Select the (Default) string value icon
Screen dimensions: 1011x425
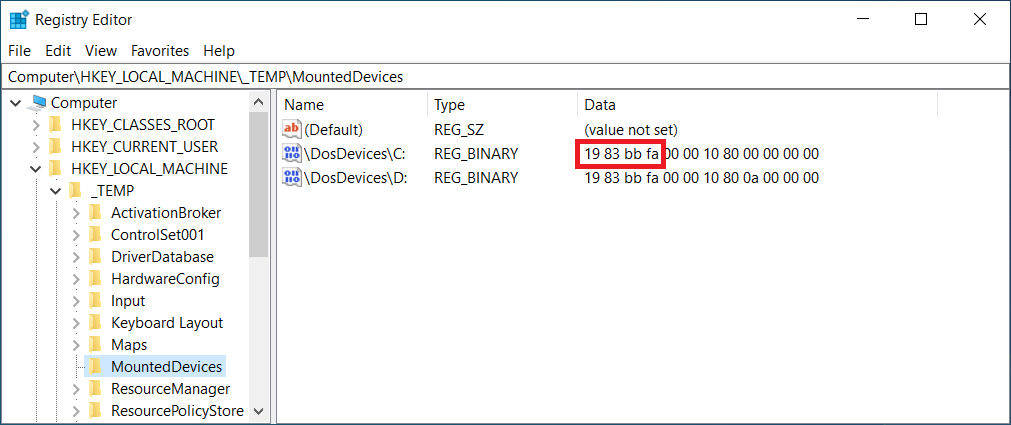point(292,130)
